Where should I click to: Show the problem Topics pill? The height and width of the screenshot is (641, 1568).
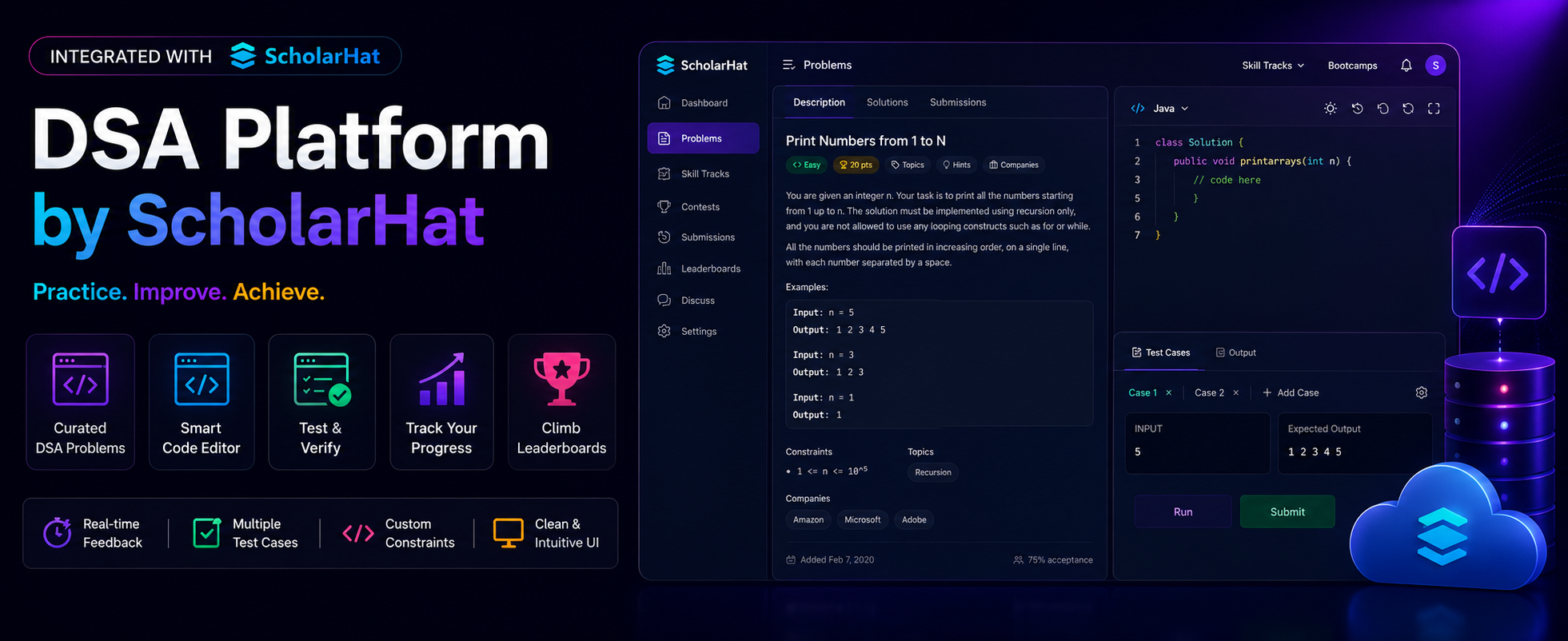[908, 165]
